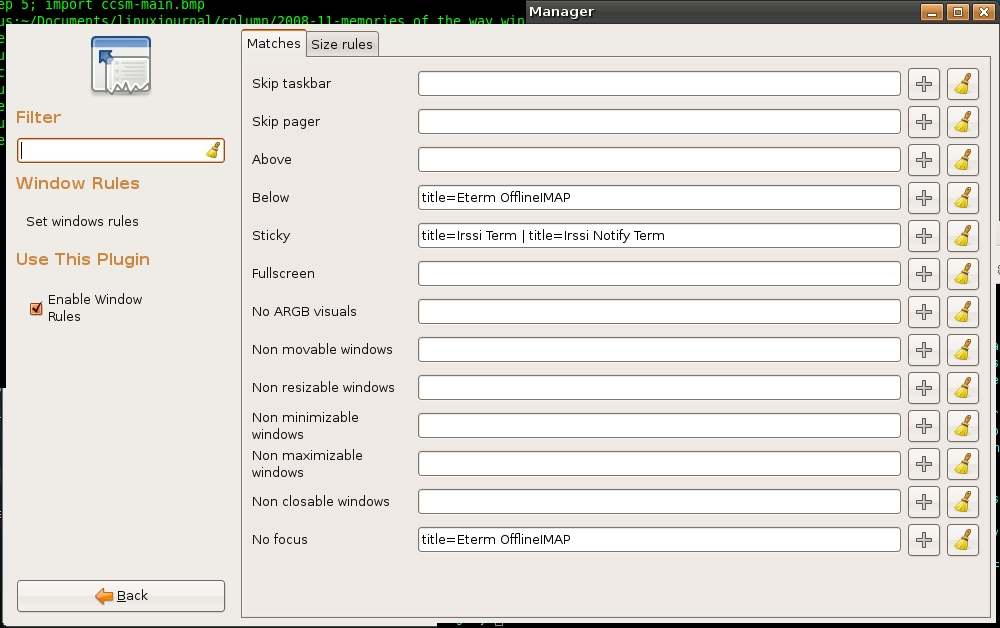The width and height of the screenshot is (1000, 628).
Task: Clear the Filter box using its broom icon
Action: pyautogui.click(x=213, y=150)
